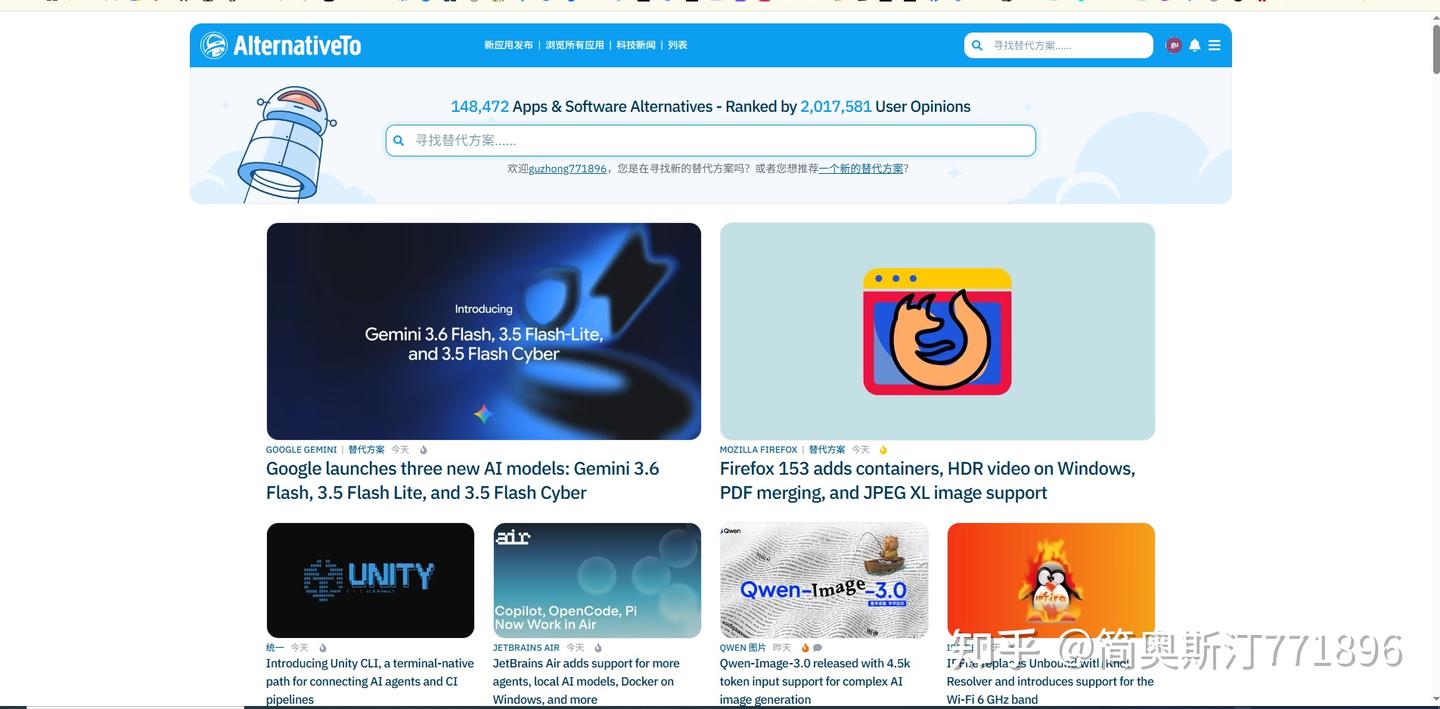Open 列表 in the top navigation
The width and height of the screenshot is (1440, 709).
678,45
